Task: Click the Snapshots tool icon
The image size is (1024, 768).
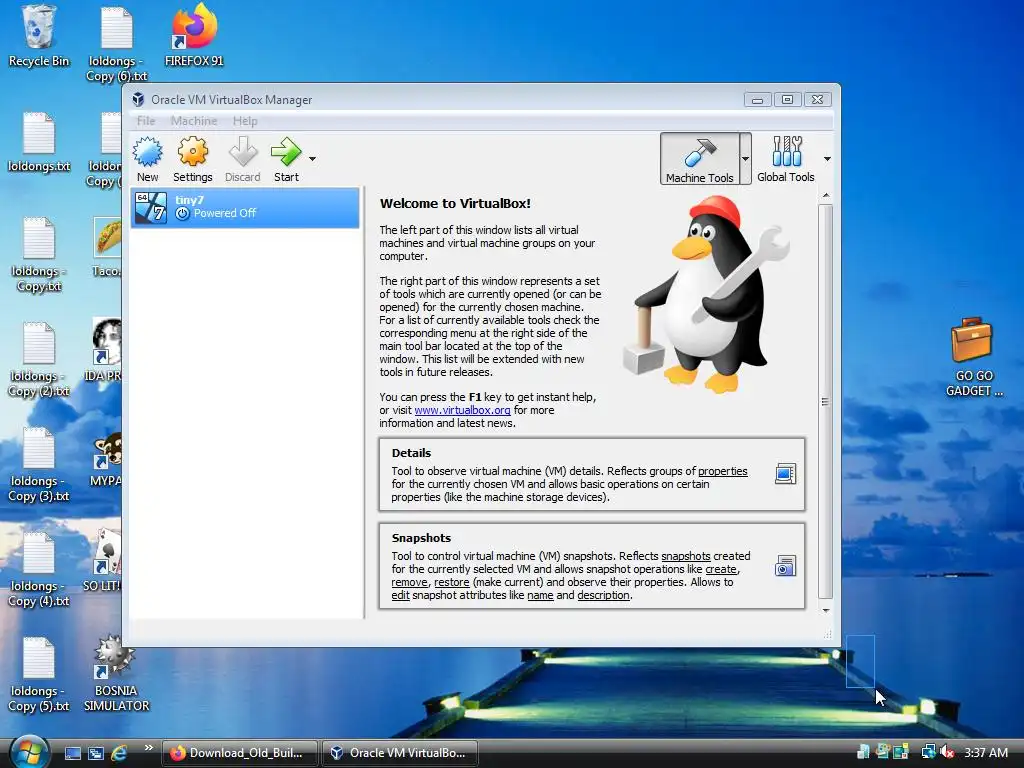Action: 785,566
